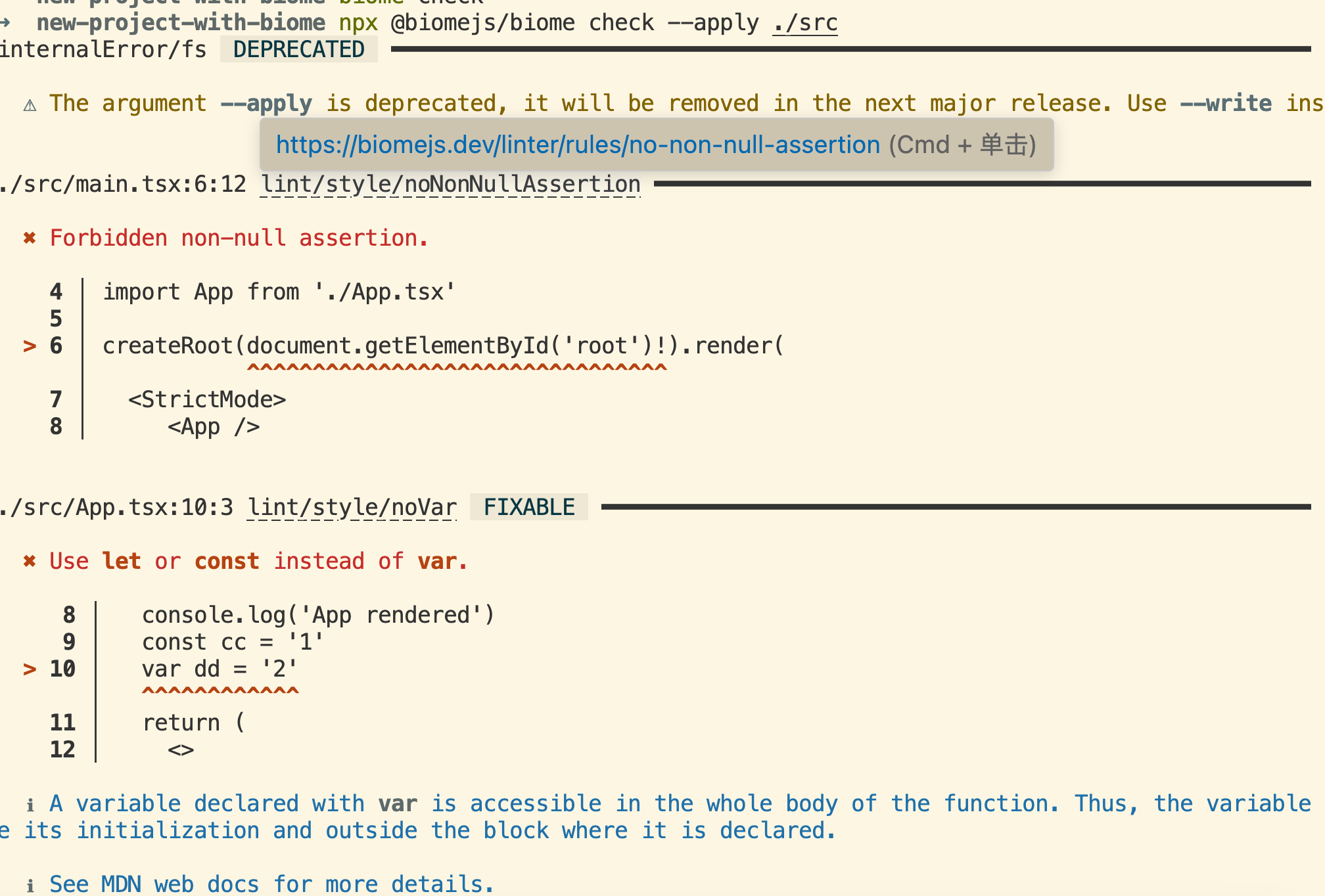The image size is (1325, 896).
Task: Click the arrow marker at error line 6
Action: pos(29,346)
